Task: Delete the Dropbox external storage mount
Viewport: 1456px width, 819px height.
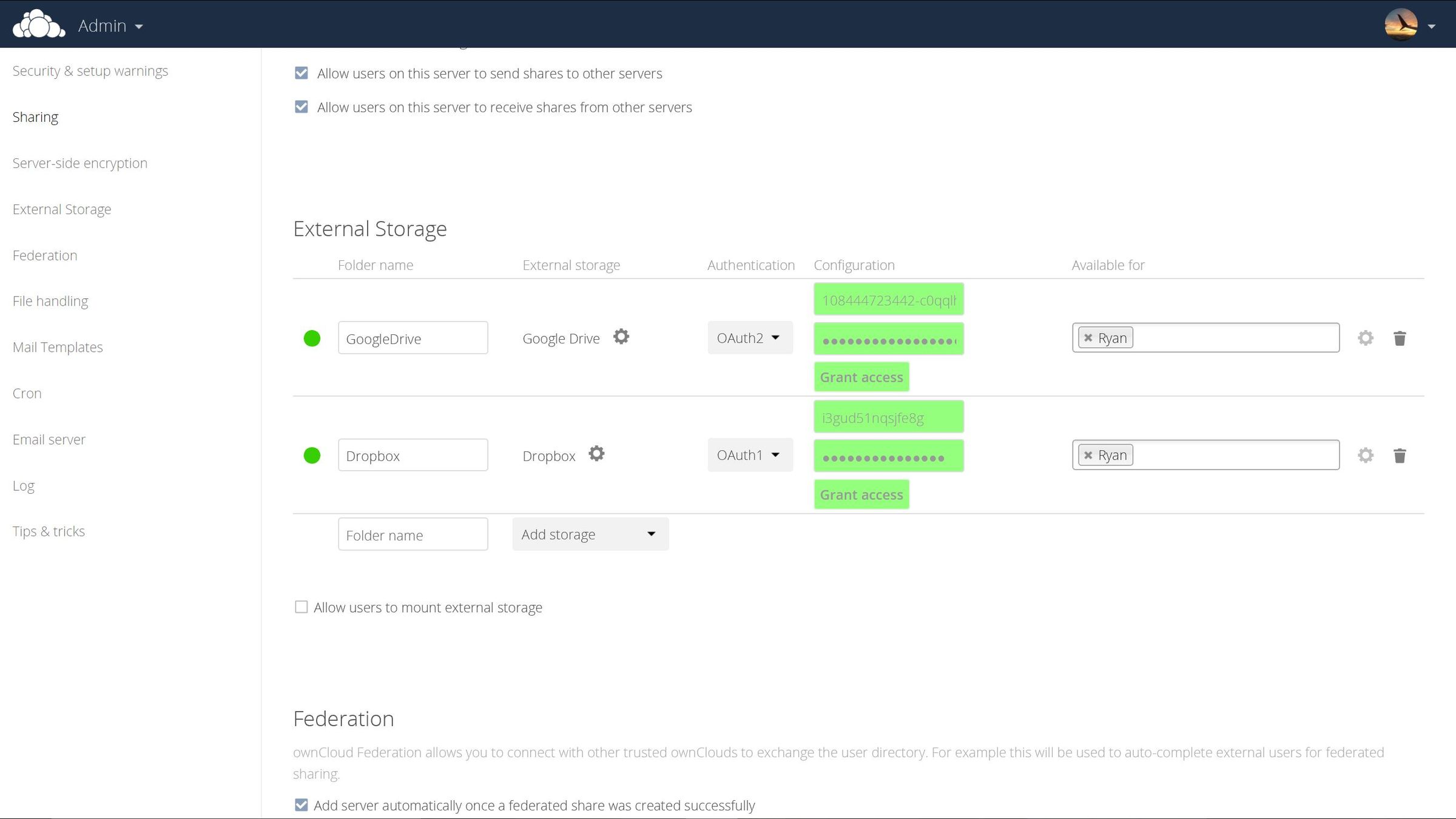Action: (1400, 455)
